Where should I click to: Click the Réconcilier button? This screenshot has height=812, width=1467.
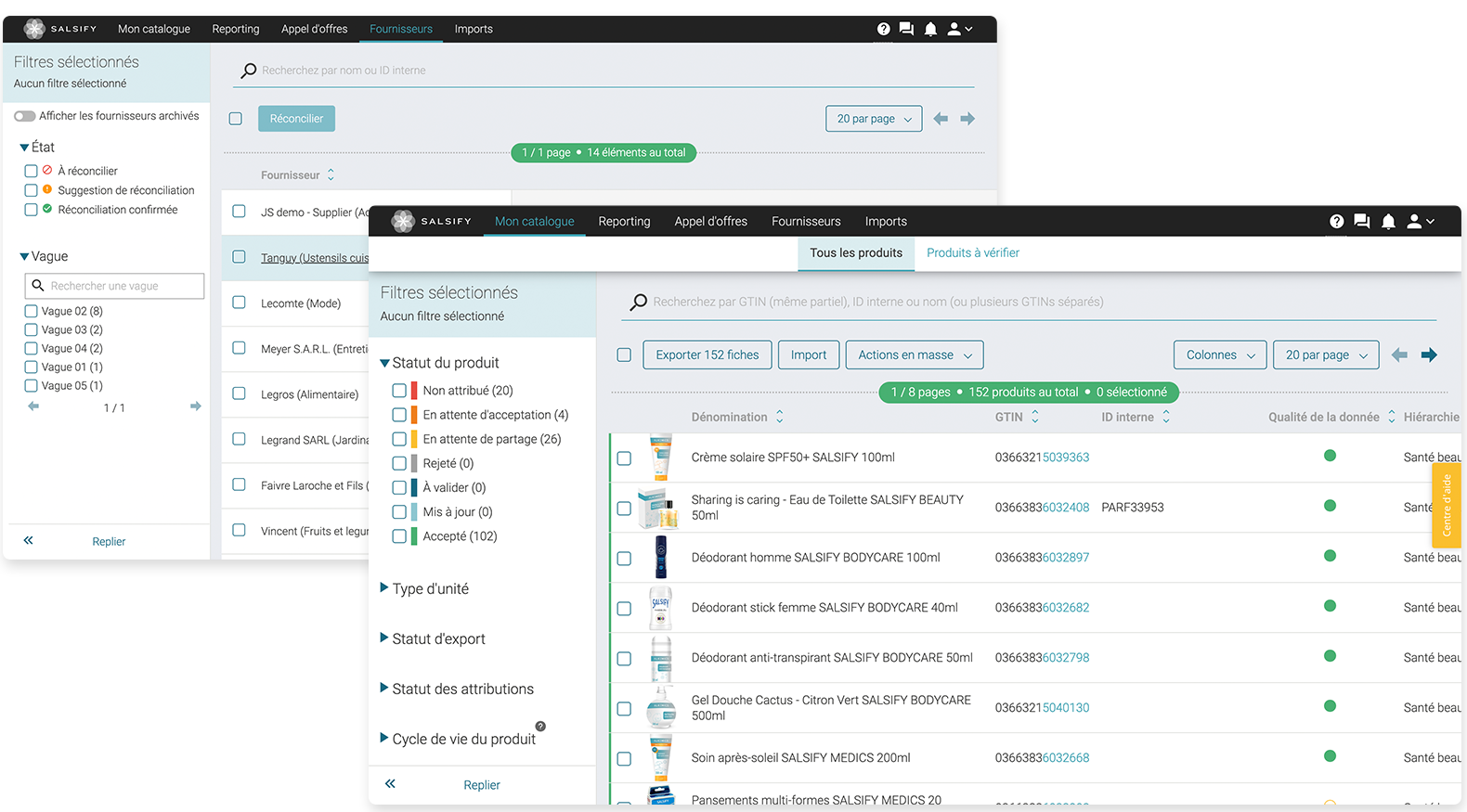(x=296, y=119)
